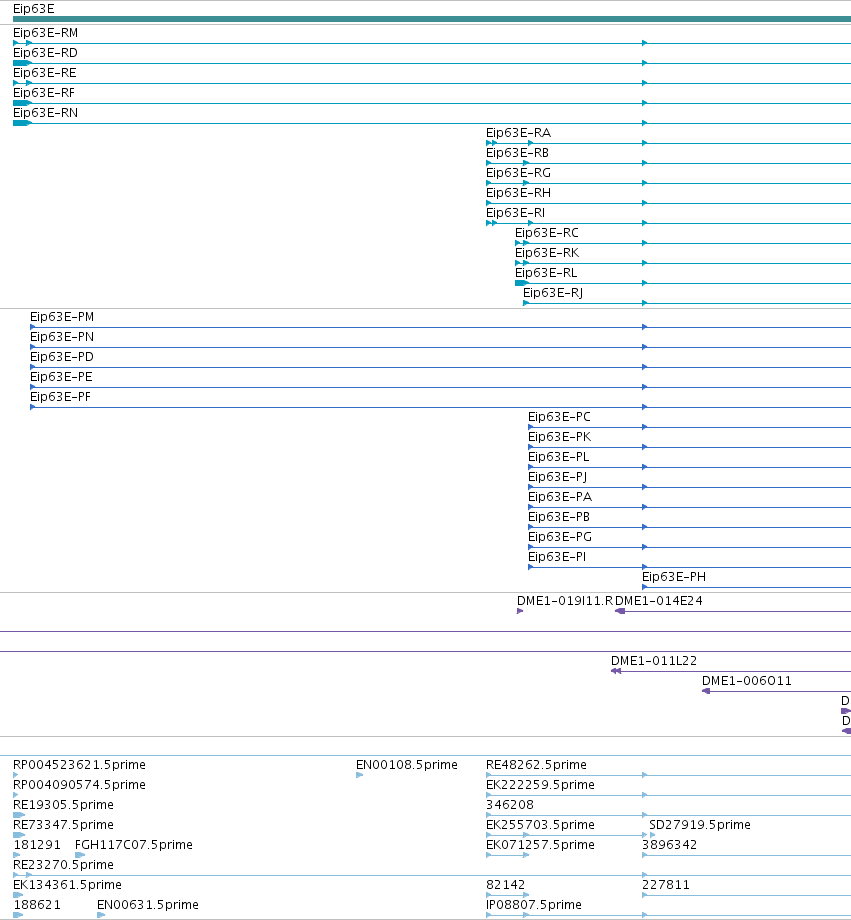Click the Eip63E-PF protein label
This screenshot has width=851, height=920.
[x=60, y=397]
